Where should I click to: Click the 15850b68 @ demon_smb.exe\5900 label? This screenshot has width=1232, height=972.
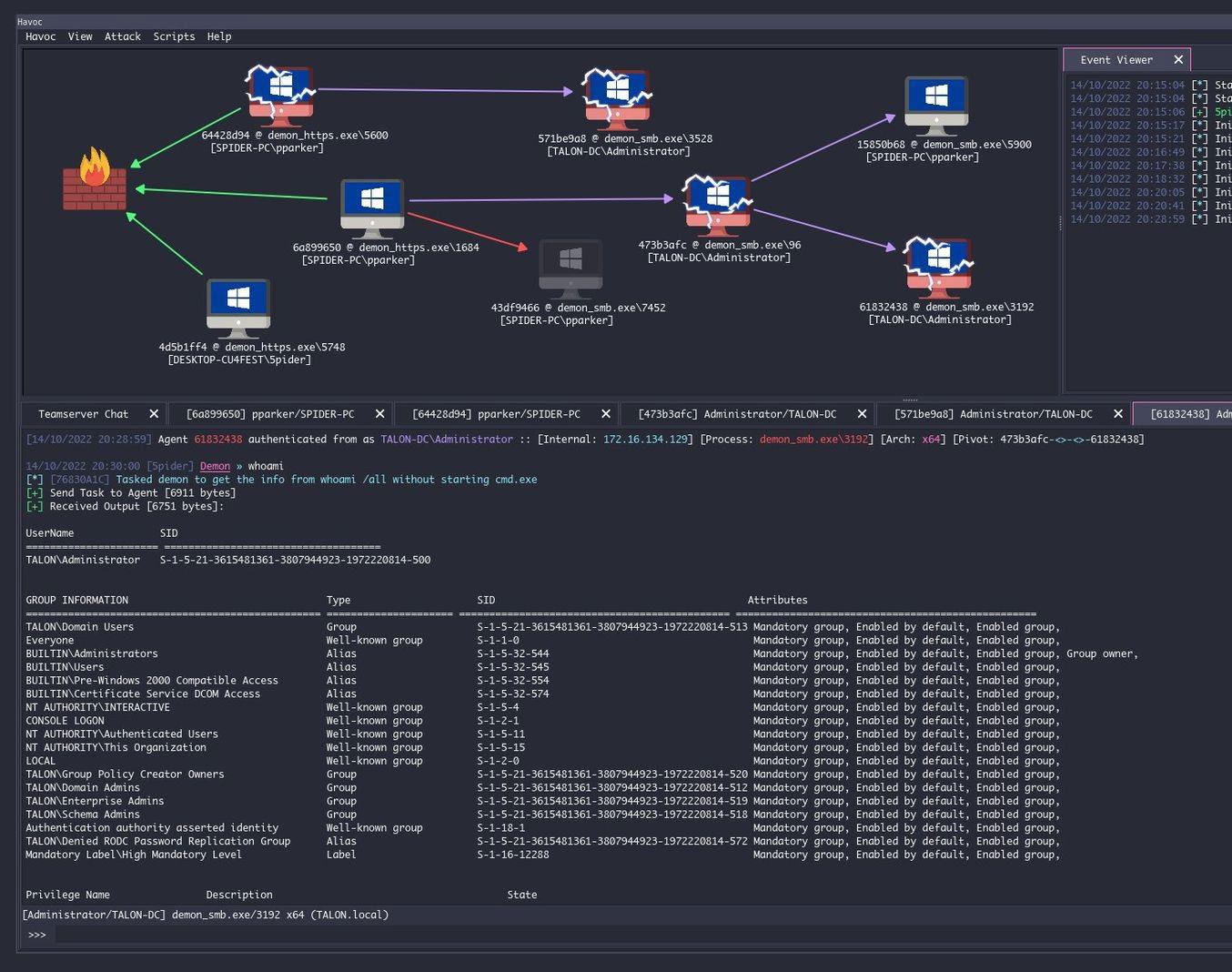[944, 145]
